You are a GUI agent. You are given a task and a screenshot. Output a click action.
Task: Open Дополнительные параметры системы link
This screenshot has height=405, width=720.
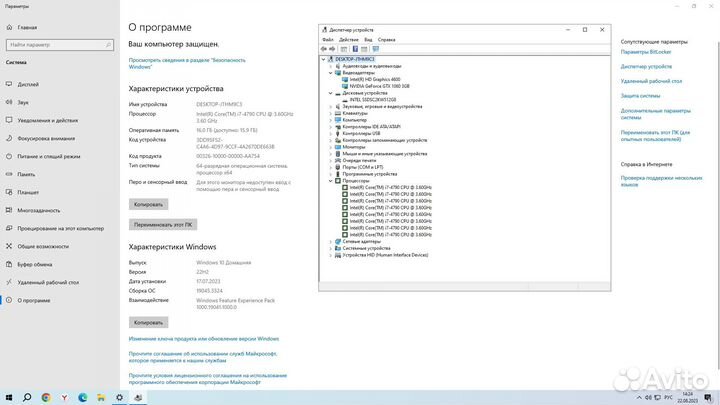(655, 114)
